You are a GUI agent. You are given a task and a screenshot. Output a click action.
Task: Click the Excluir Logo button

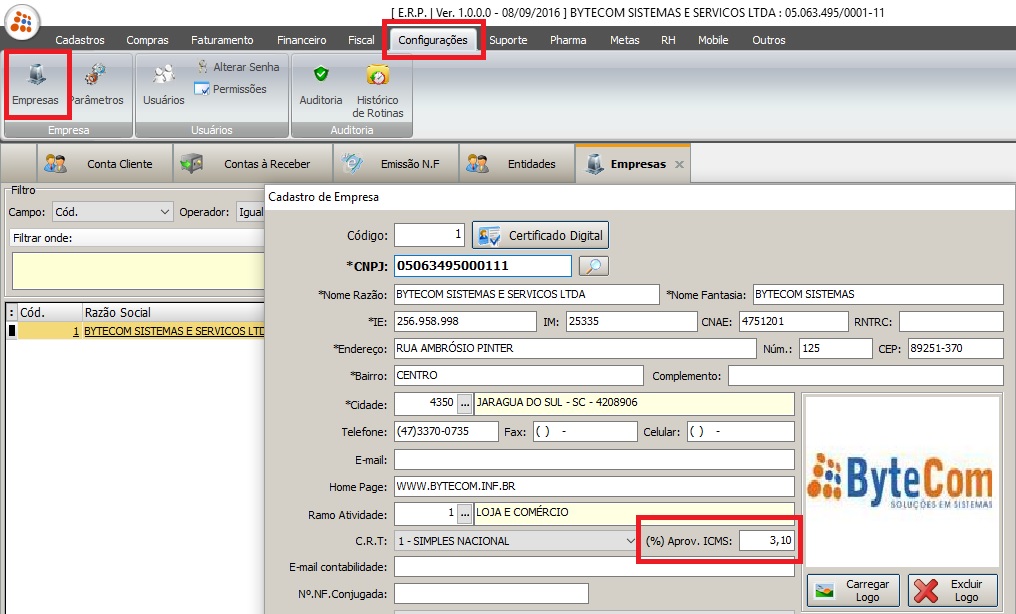953,590
